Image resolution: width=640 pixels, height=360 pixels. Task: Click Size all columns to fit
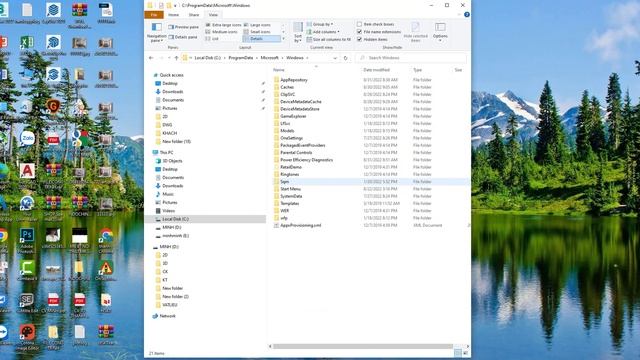point(329,40)
